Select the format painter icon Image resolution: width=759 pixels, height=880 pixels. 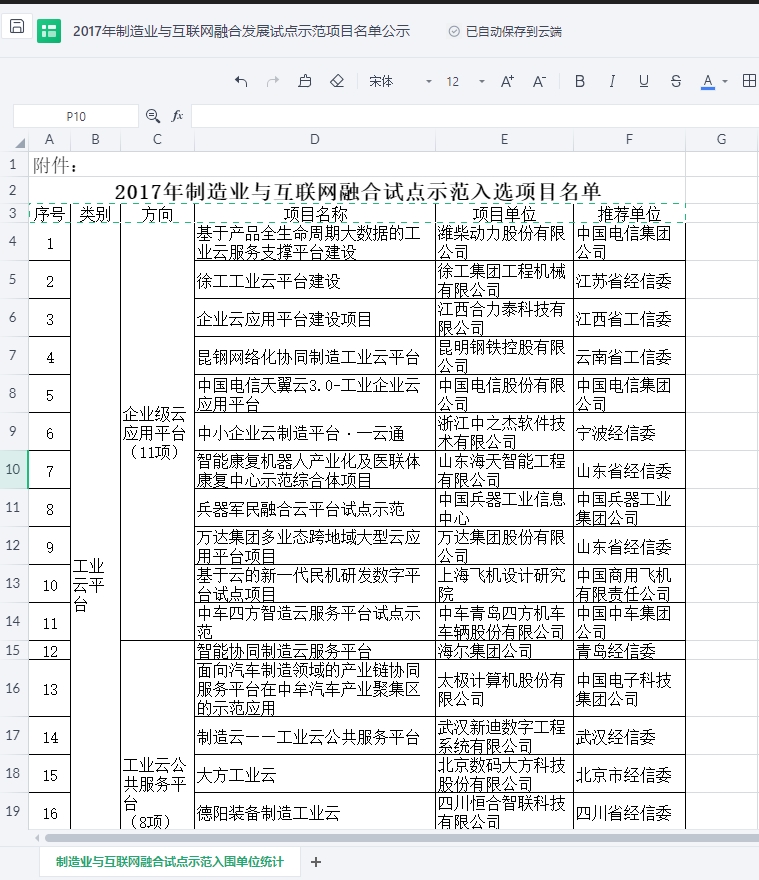pos(305,81)
